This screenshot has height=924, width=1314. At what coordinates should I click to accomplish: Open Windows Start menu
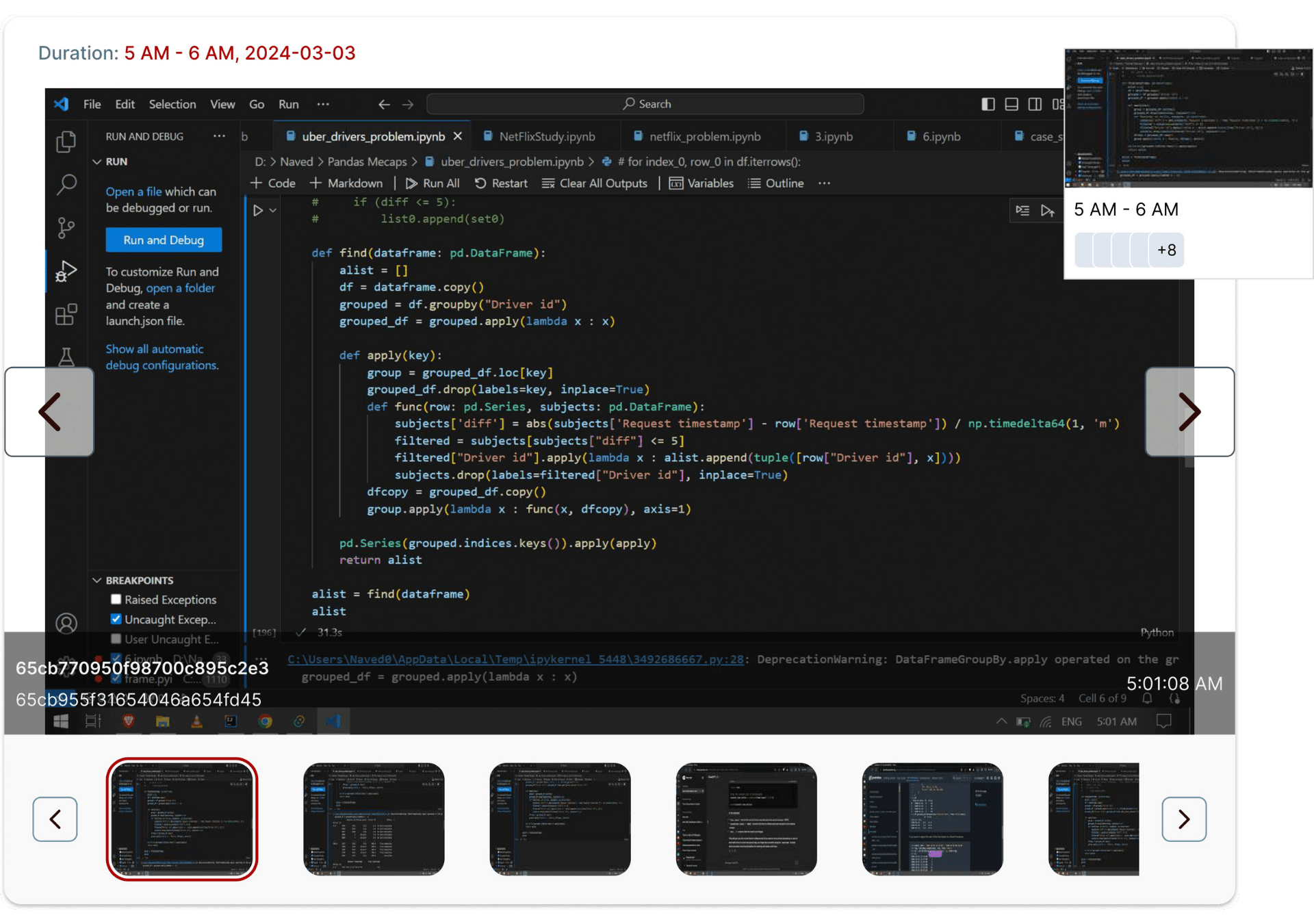tap(61, 721)
